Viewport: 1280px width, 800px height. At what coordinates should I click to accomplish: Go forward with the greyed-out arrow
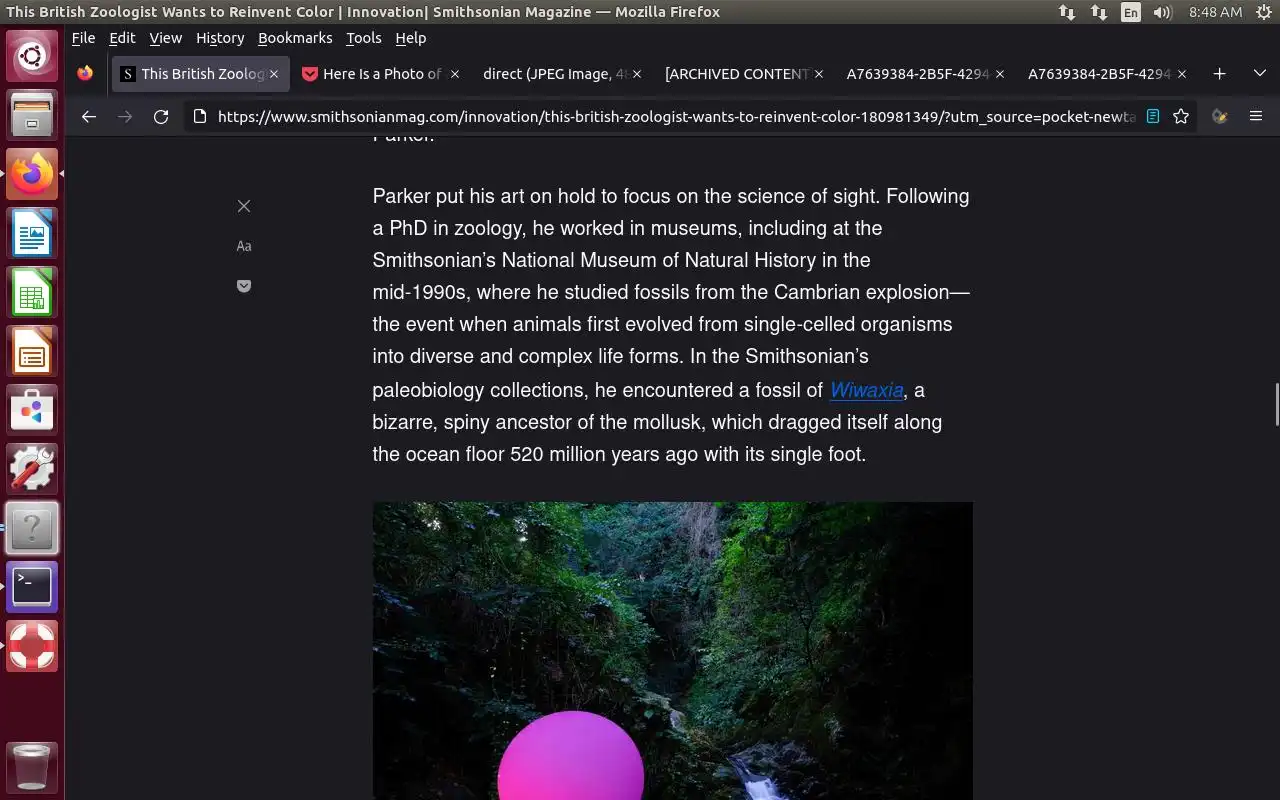[125, 117]
